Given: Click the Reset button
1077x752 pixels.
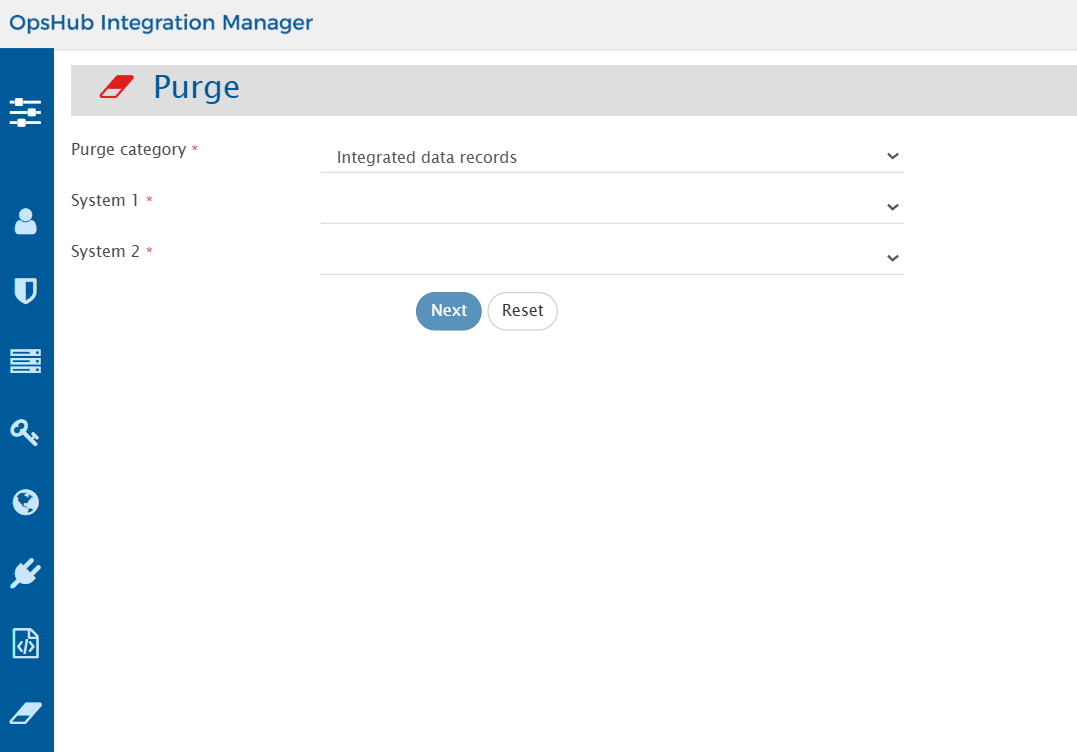Looking at the screenshot, I should click(522, 311).
